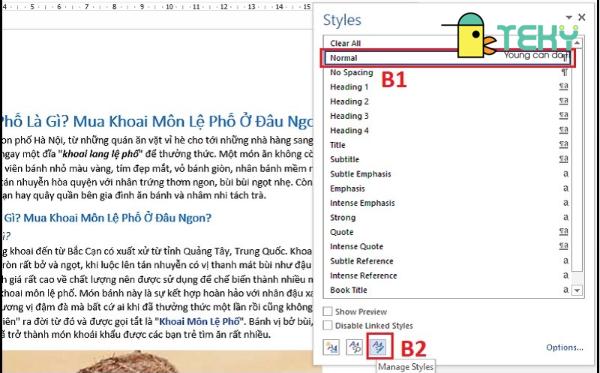Apply the Book Title style
Screen dimensions: 600x373
(447, 290)
